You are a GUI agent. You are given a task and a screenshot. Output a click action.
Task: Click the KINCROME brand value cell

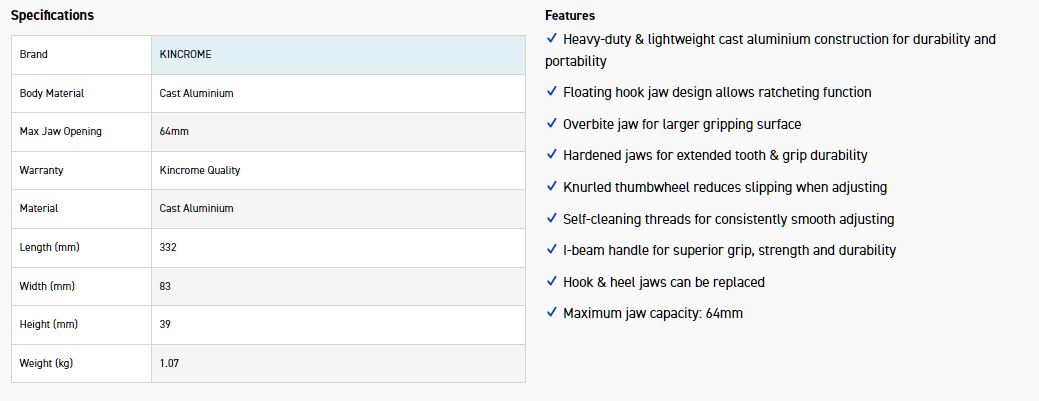(x=186, y=54)
